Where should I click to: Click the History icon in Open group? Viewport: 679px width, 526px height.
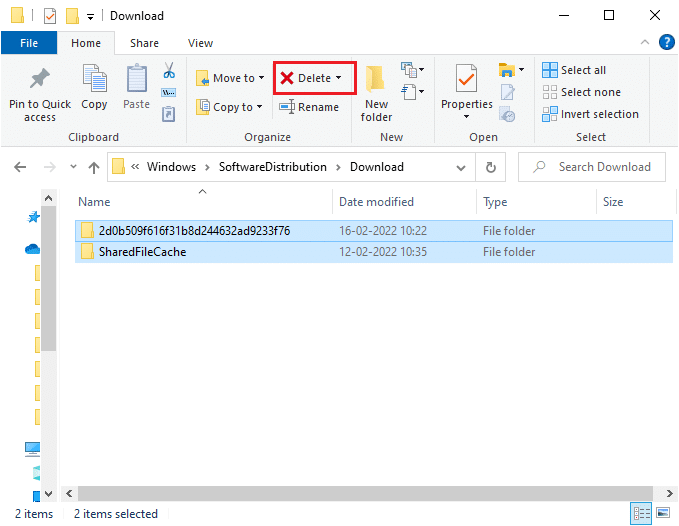(507, 115)
